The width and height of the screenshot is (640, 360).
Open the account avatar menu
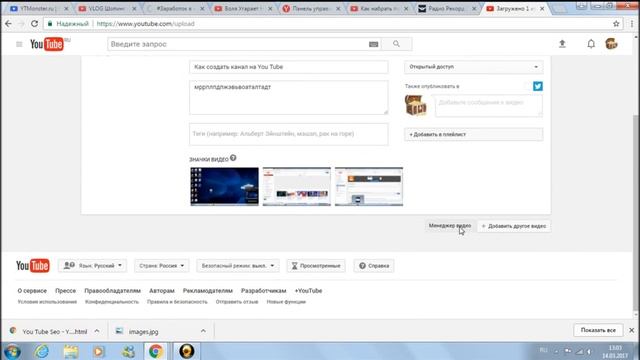click(x=611, y=44)
